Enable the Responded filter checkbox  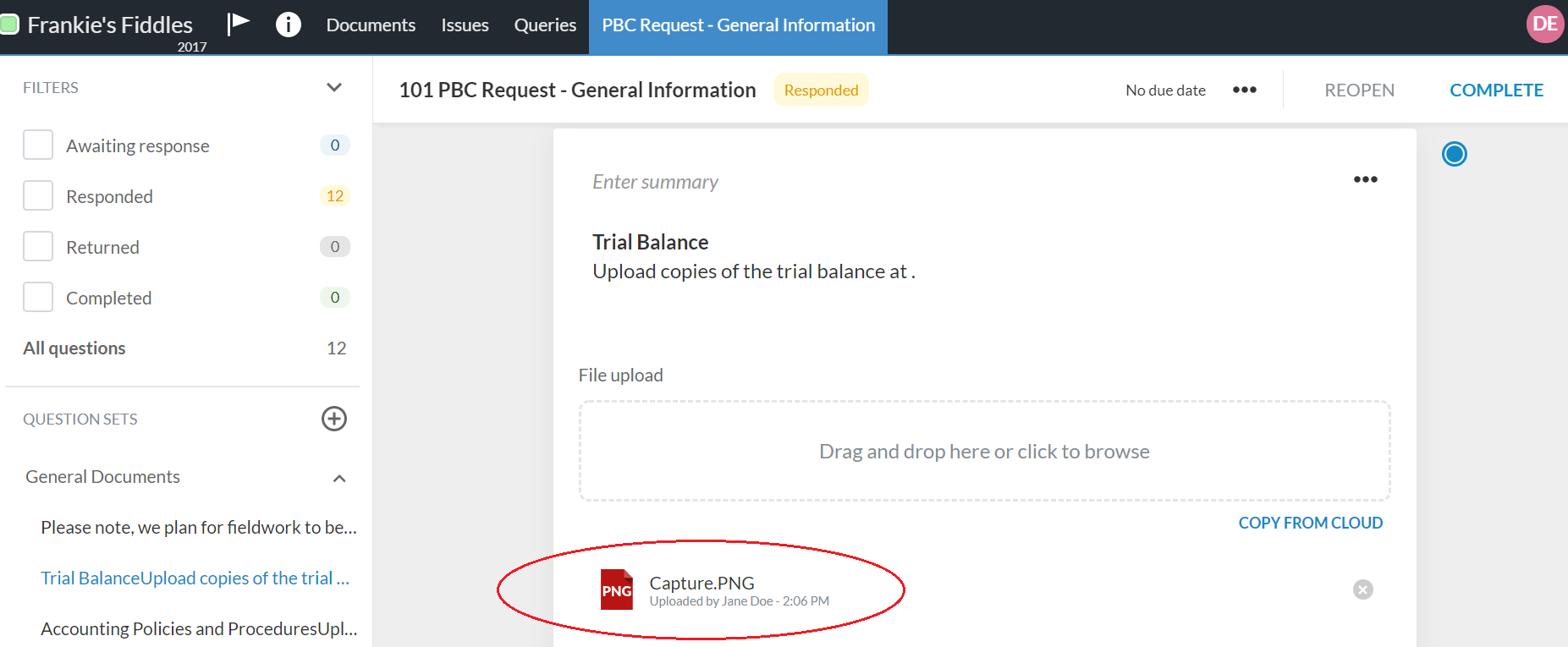tap(38, 195)
